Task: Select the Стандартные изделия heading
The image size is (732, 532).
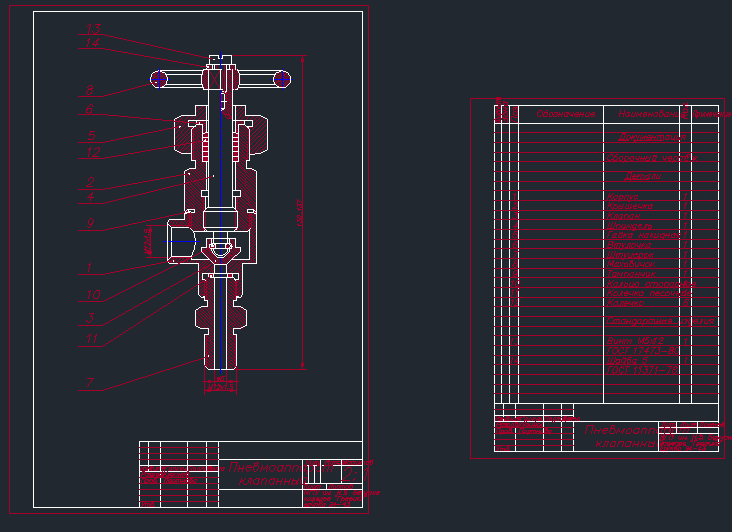Action: tap(660, 321)
